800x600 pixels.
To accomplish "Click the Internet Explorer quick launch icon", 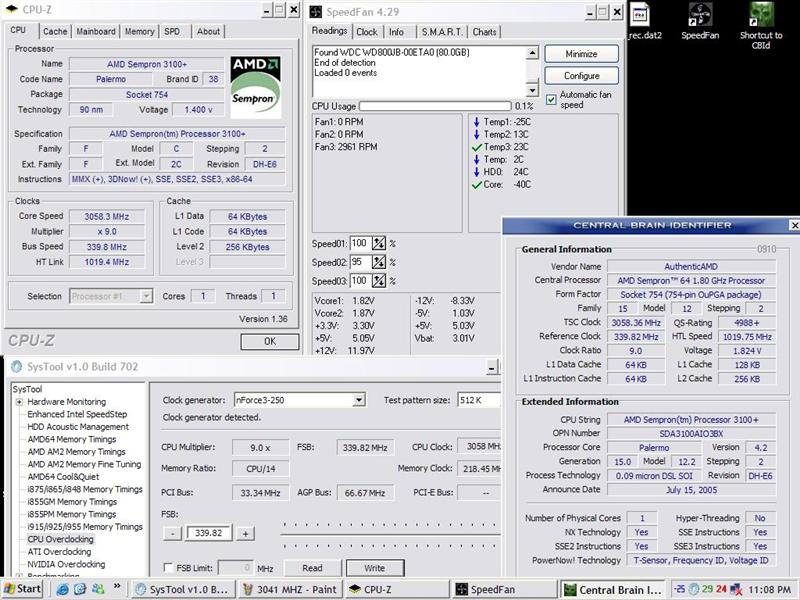I will tap(62, 589).
